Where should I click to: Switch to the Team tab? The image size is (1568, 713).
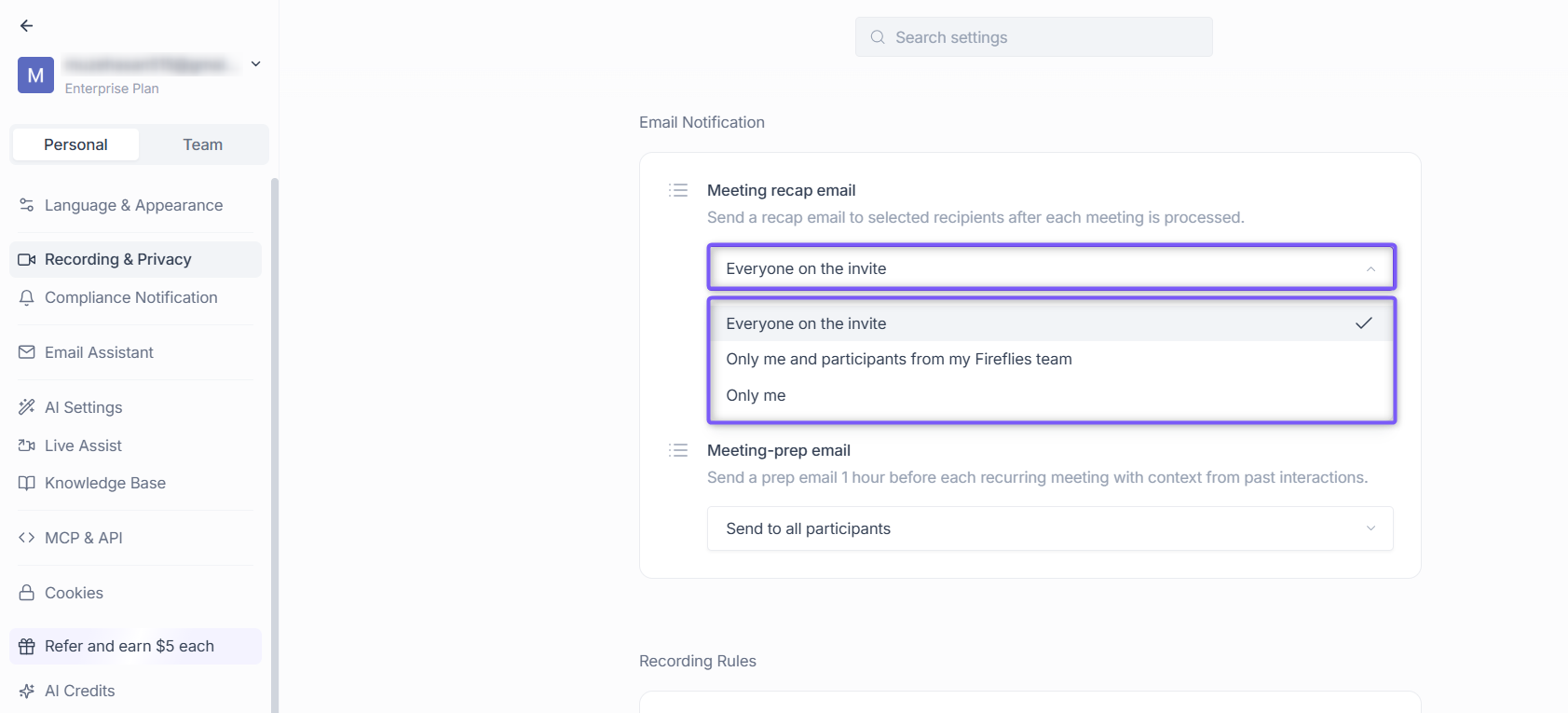coord(202,144)
